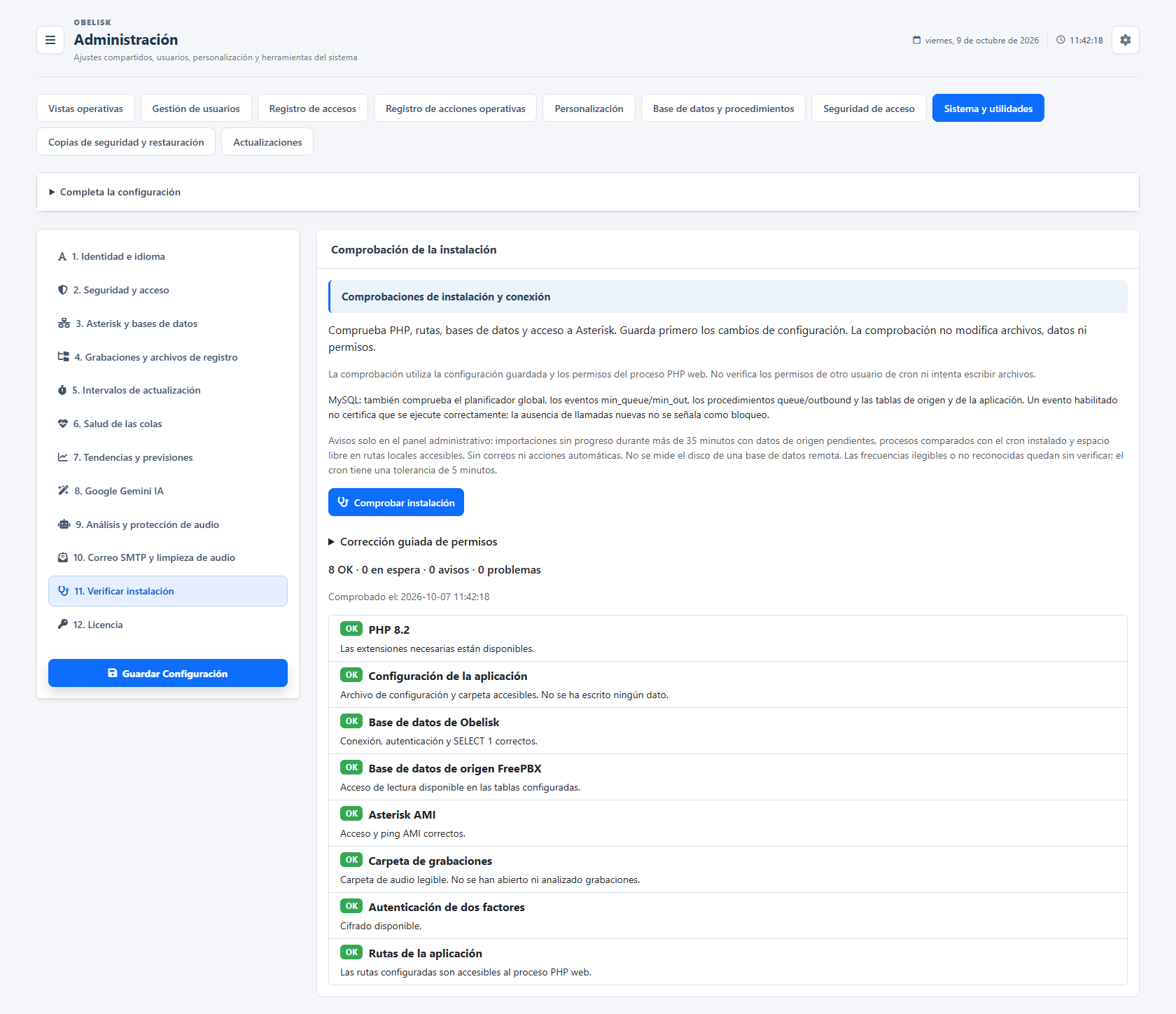The width and height of the screenshot is (1176, 1014).
Task: Select the Identidad e idioma font icon
Action: tap(62, 256)
